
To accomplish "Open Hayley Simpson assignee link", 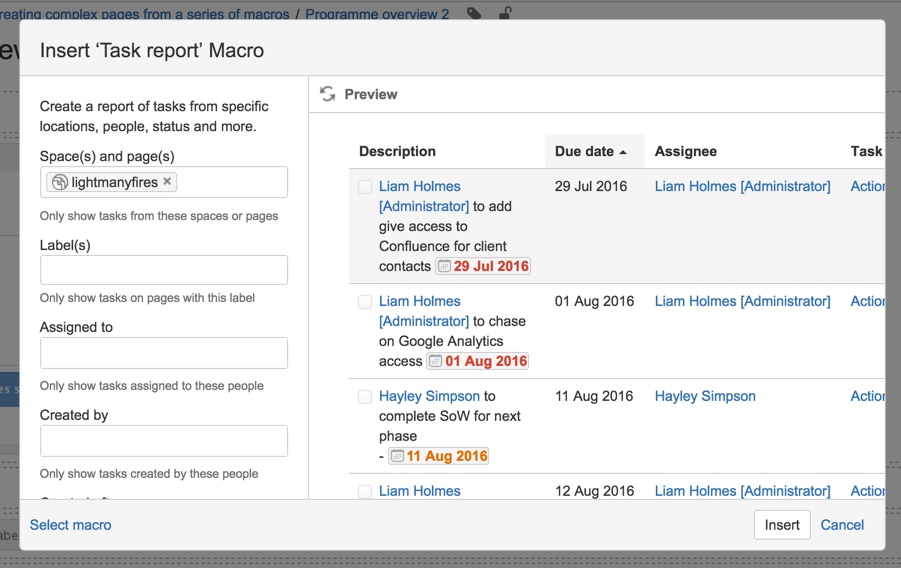I will [705, 396].
